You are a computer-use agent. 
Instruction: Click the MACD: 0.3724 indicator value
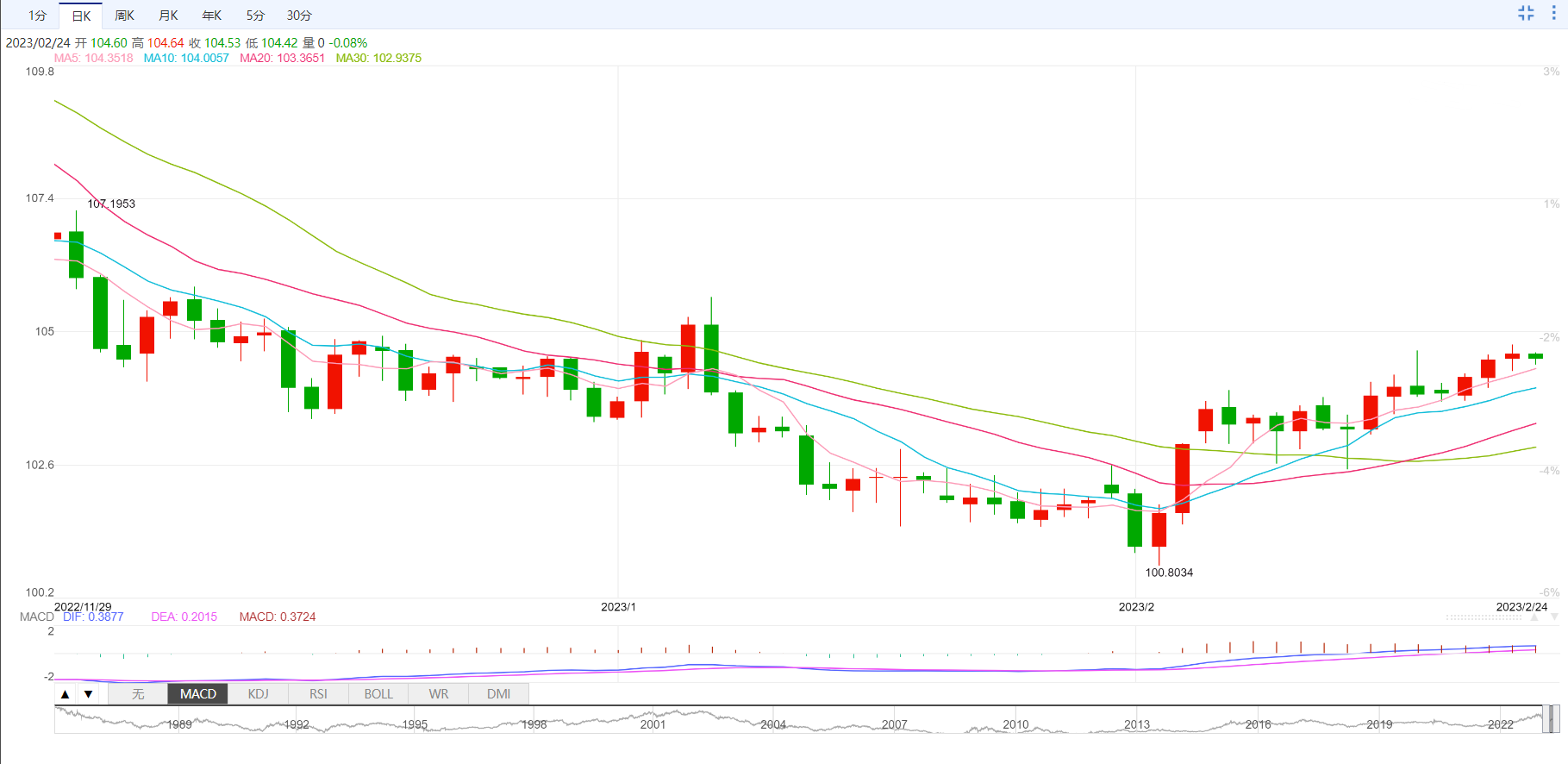coord(278,617)
